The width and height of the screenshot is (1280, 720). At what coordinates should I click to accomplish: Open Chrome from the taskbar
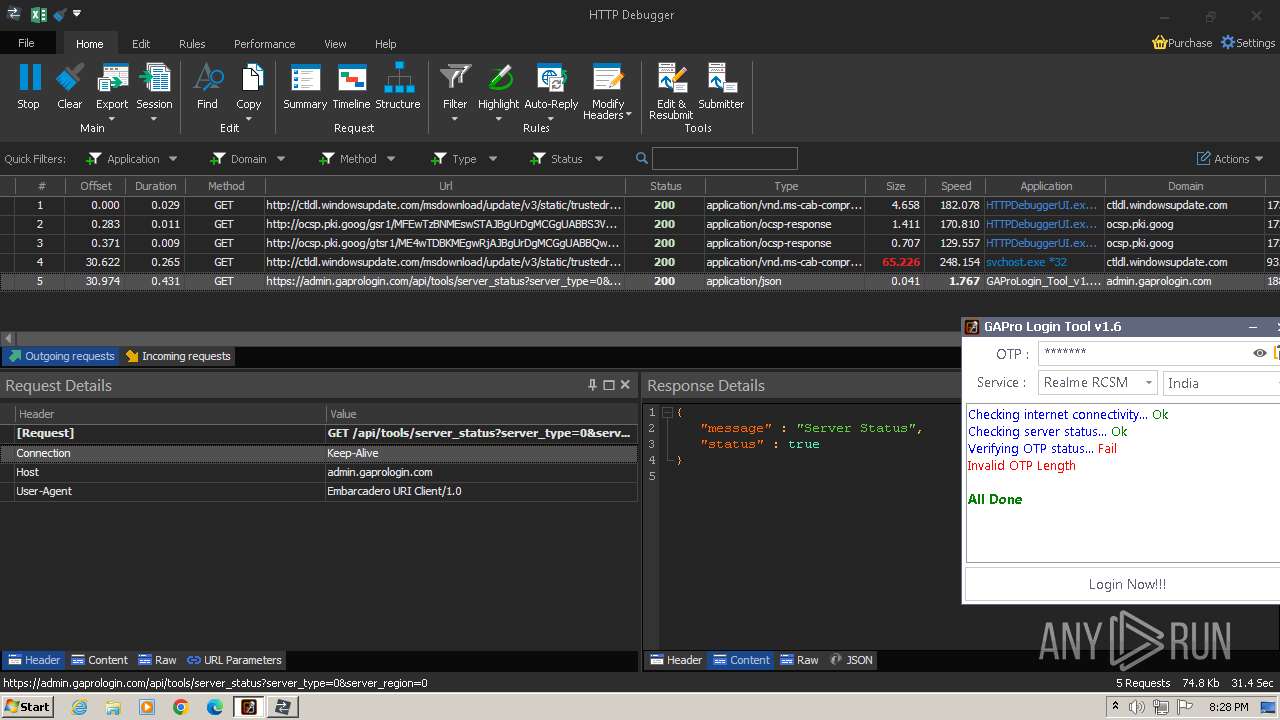coord(181,707)
